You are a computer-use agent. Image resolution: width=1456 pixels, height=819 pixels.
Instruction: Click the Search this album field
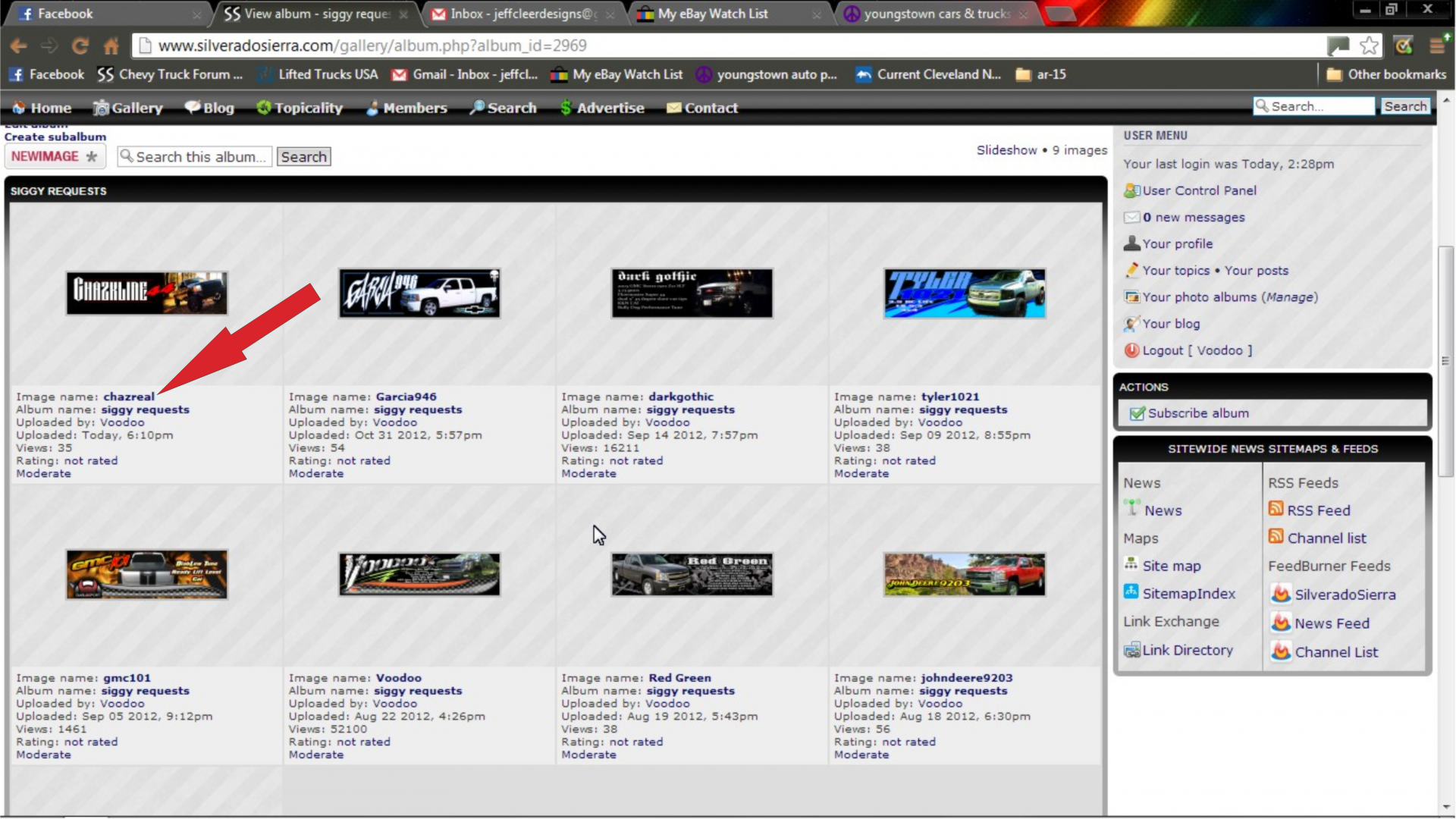tap(195, 156)
